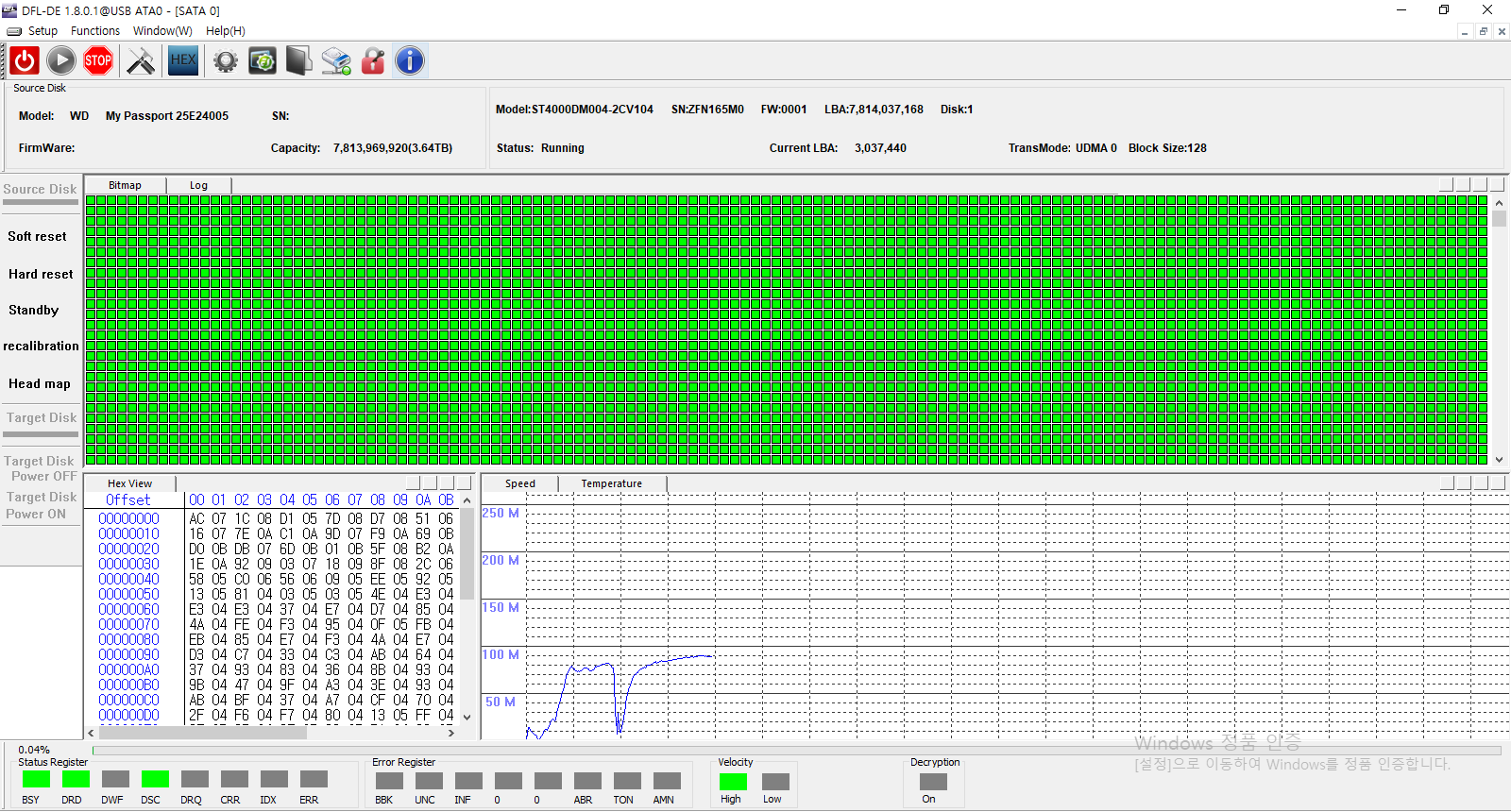
Task: Click the red power button in the toolbar
Action: [x=25, y=61]
